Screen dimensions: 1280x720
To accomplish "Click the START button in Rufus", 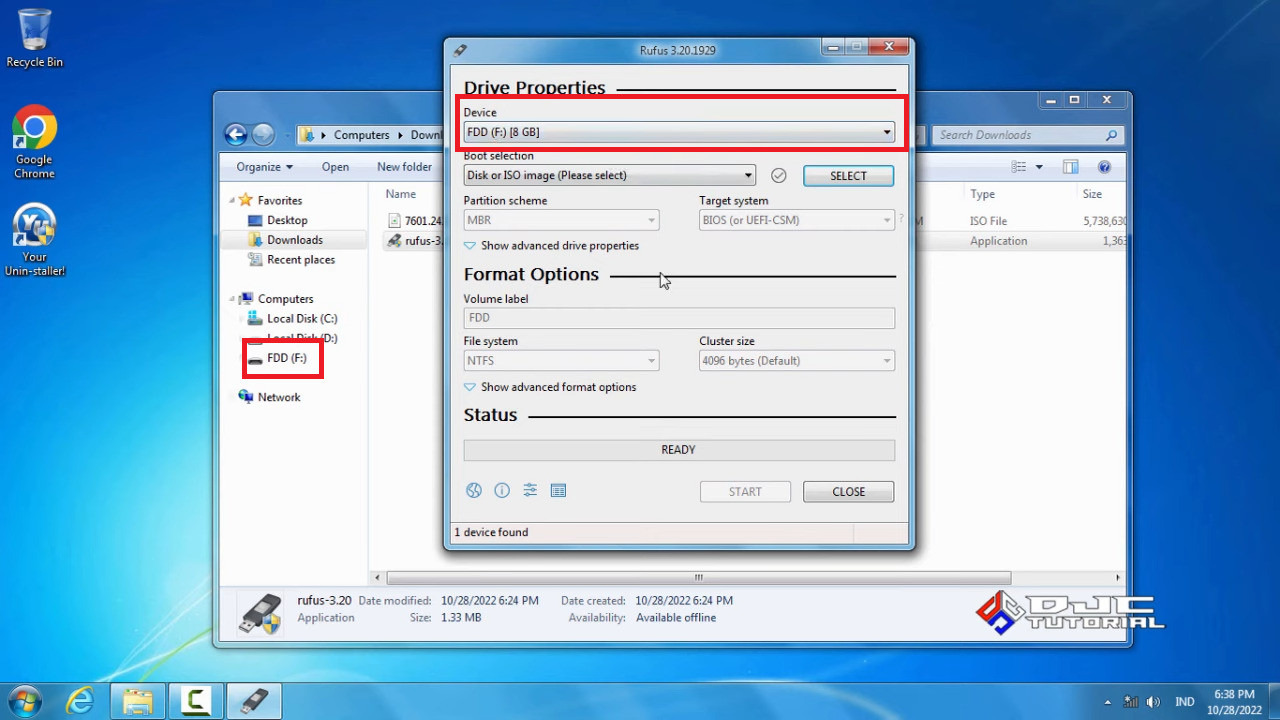I will coord(745,492).
